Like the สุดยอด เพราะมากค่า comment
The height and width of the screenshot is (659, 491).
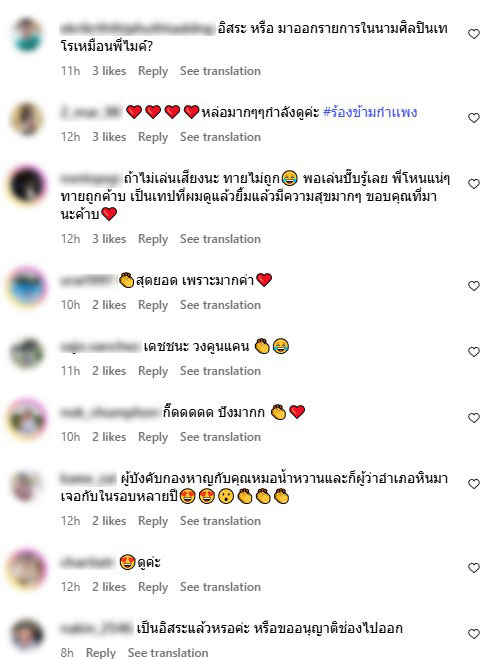pyautogui.click(x=474, y=286)
